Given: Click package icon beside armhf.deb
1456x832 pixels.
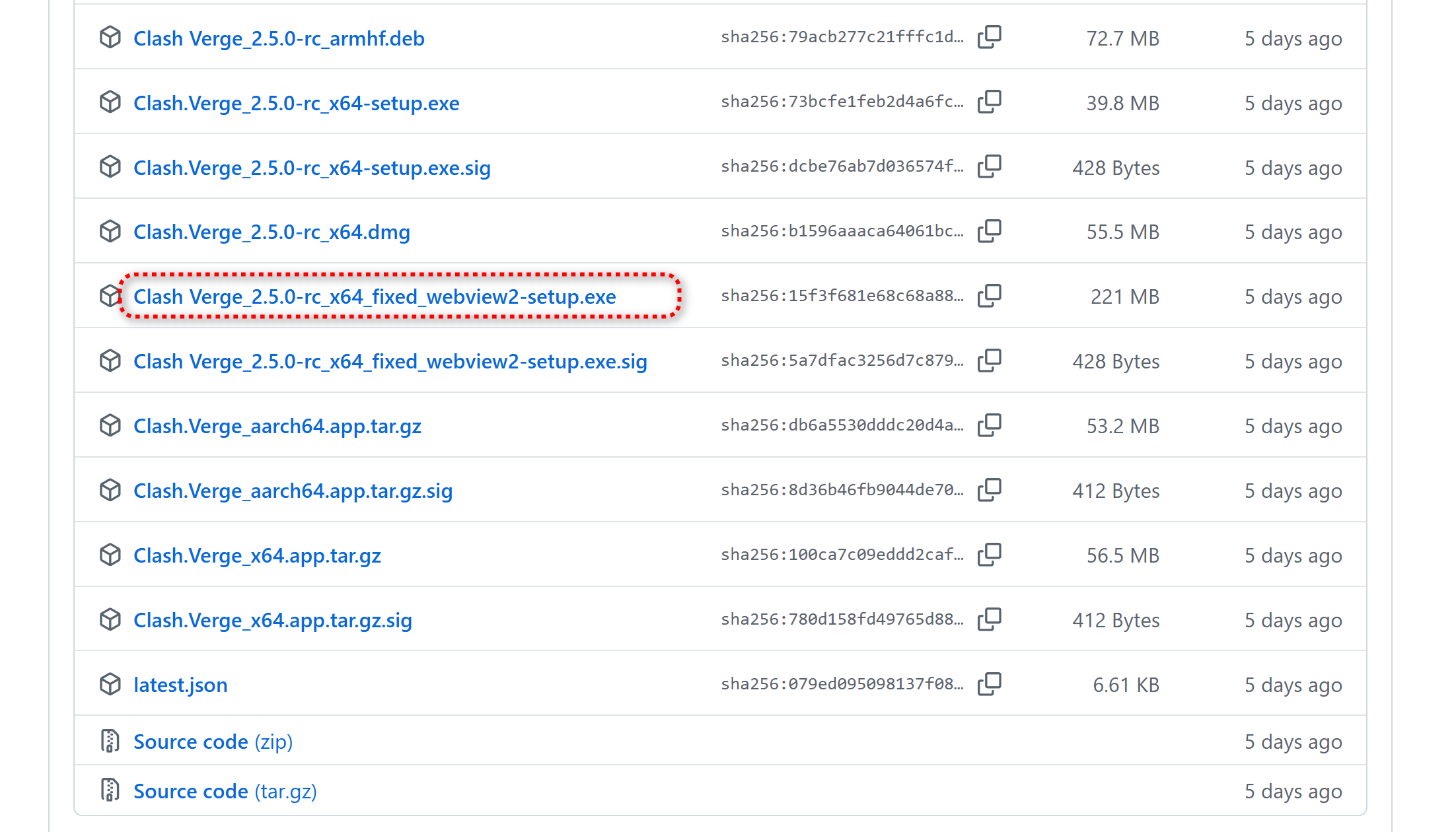Looking at the screenshot, I should [x=110, y=38].
